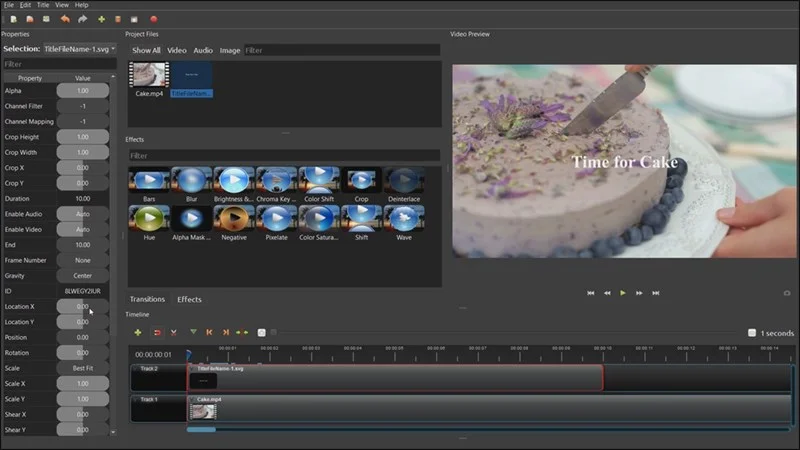The height and width of the screenshot is (450, 800).
Task: Jump to the previous marker icon
Action: (x=209, y=333)
